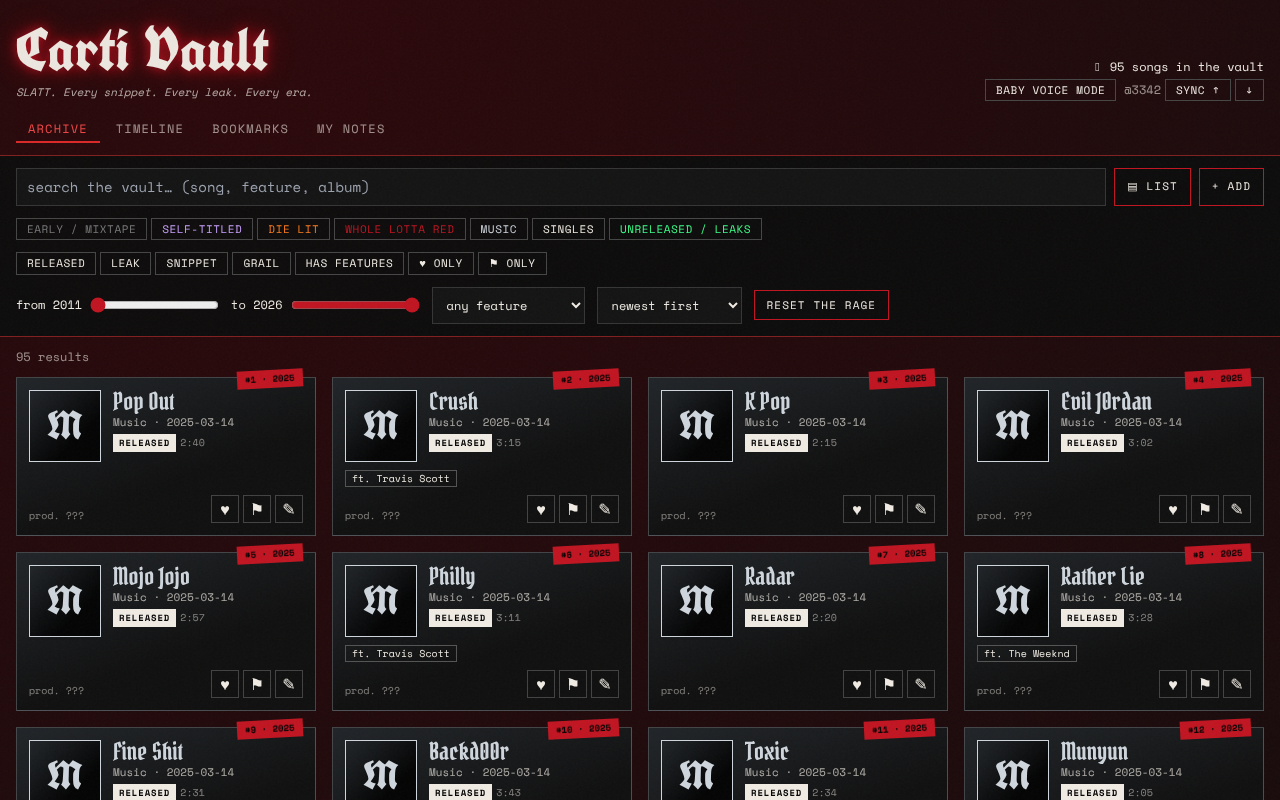The width and height of the screenshot is (1280, 800).
Task: Edit note for K Pop
Action: (x=921, y=509)
